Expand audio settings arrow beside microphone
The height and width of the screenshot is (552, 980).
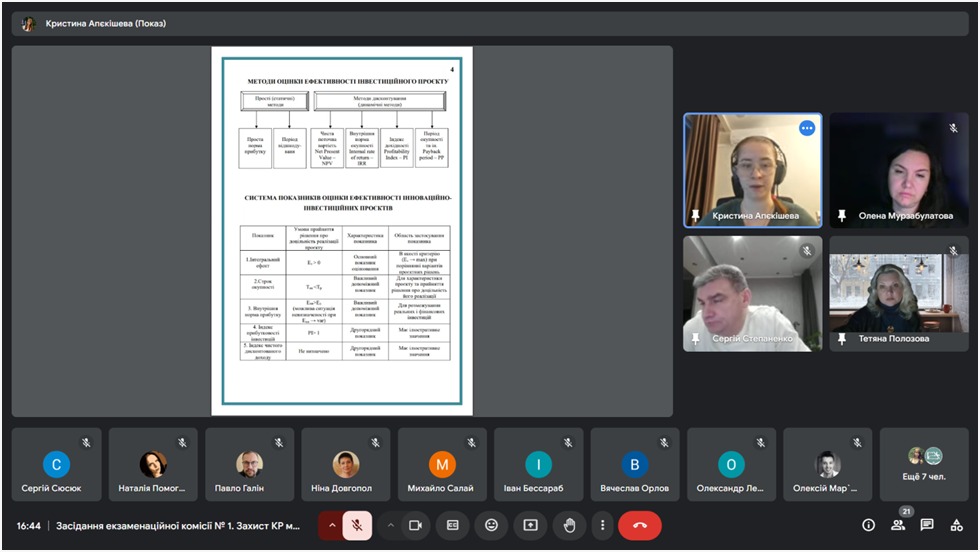332,525
